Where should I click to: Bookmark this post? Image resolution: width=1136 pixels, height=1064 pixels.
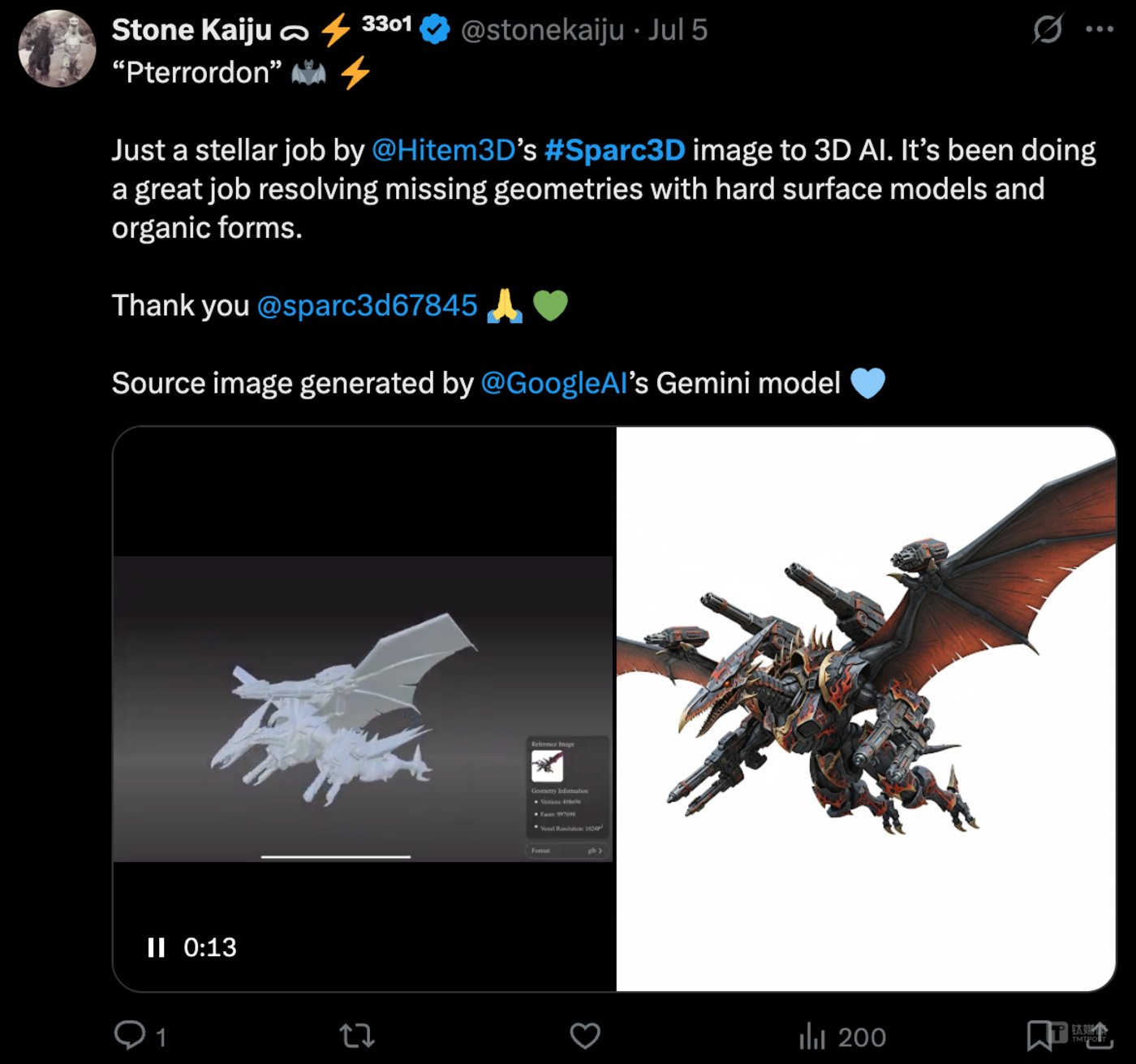(x=1039, y=1036)
